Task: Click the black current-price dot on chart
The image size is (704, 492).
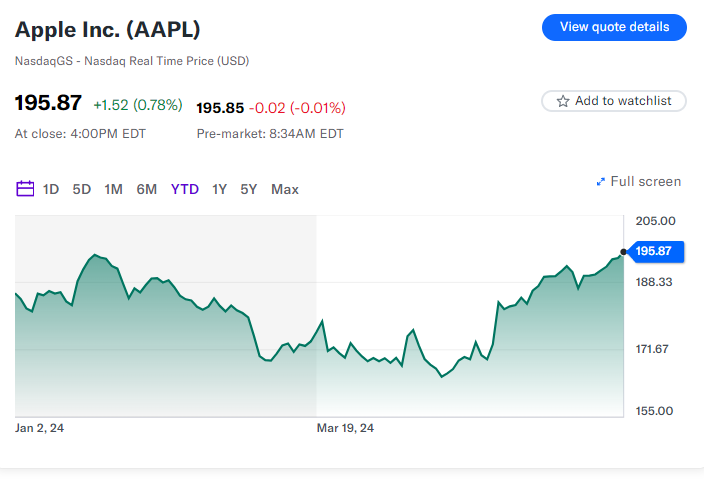Action: (623, 252)
